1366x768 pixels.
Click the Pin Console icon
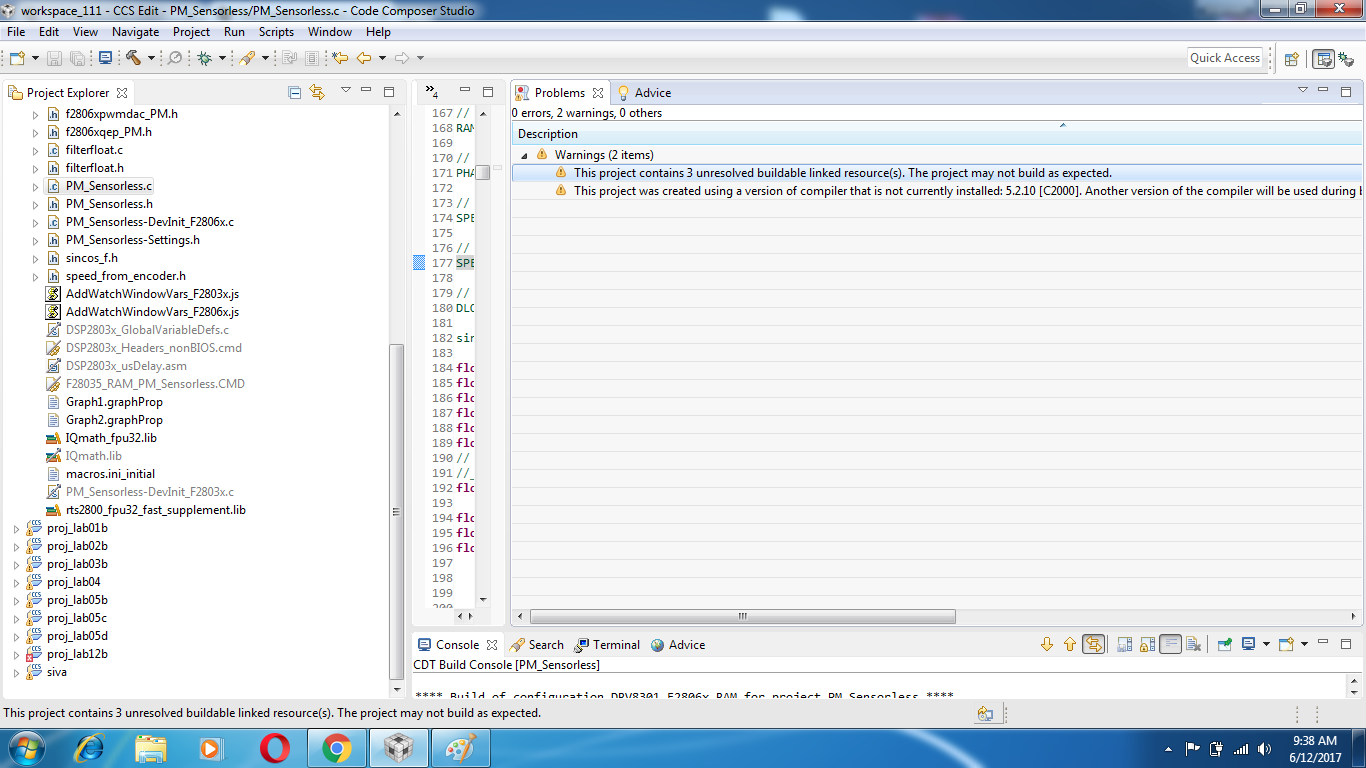click(x=1224, y=645)
